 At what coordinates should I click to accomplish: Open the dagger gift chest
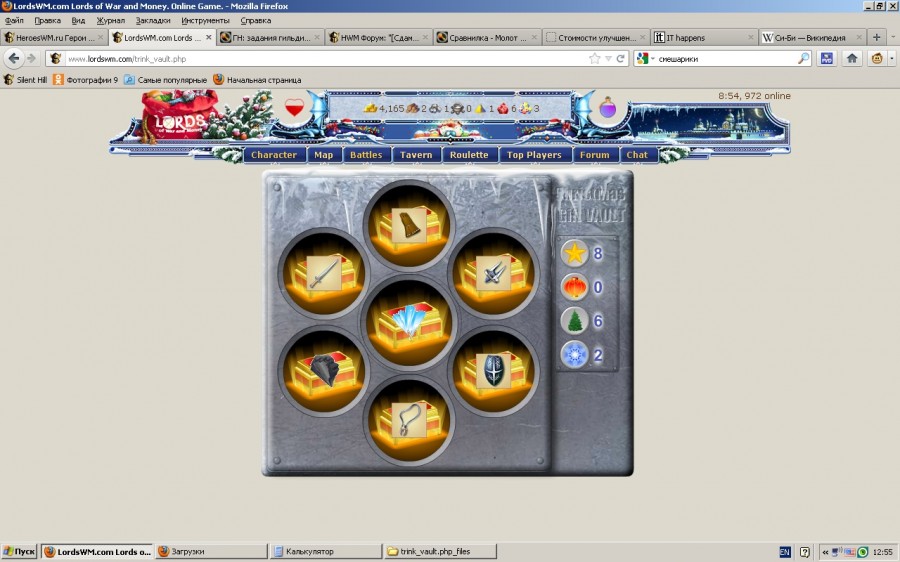pyautogui.click(x=494, y=272)
